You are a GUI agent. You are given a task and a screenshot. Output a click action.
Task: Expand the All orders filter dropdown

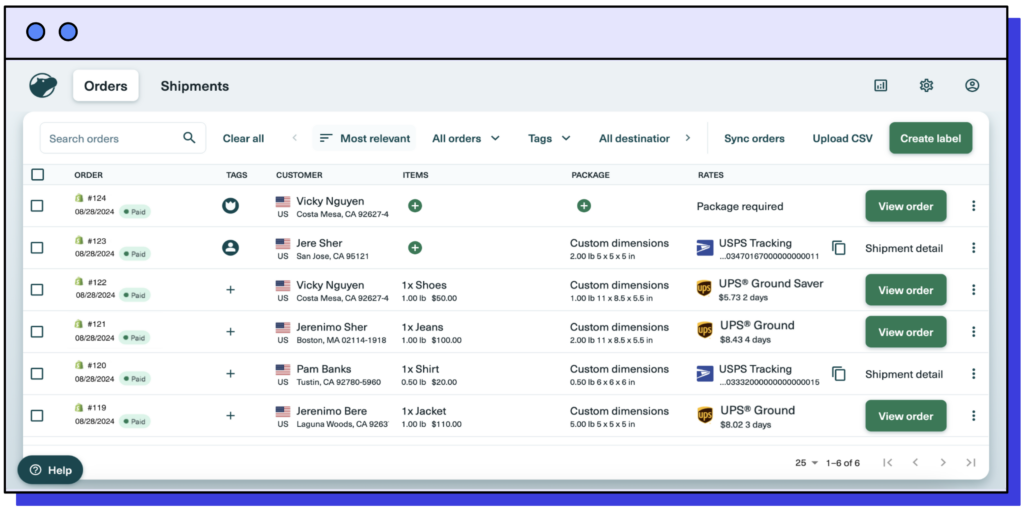tap(466, 139)
